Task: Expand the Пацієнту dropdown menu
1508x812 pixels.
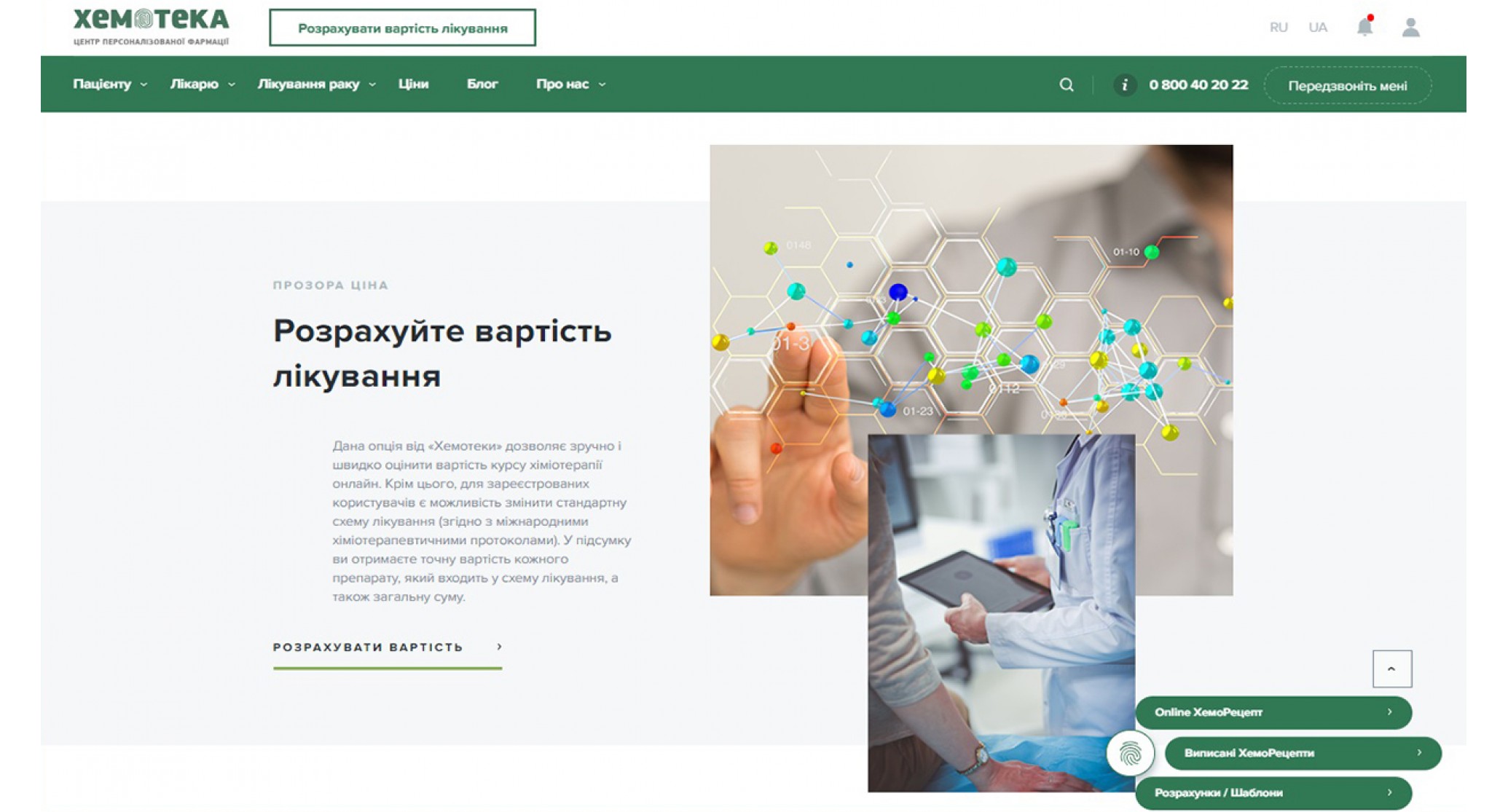Action: pyautogui.click(x=110, y=84)
